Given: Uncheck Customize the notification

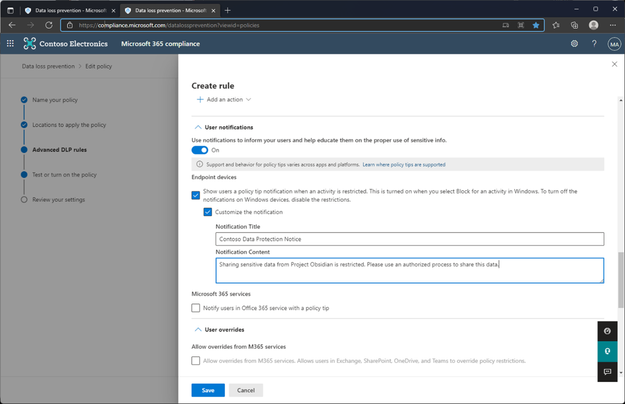Looking at the screenshot, I should tap(208, 212).
